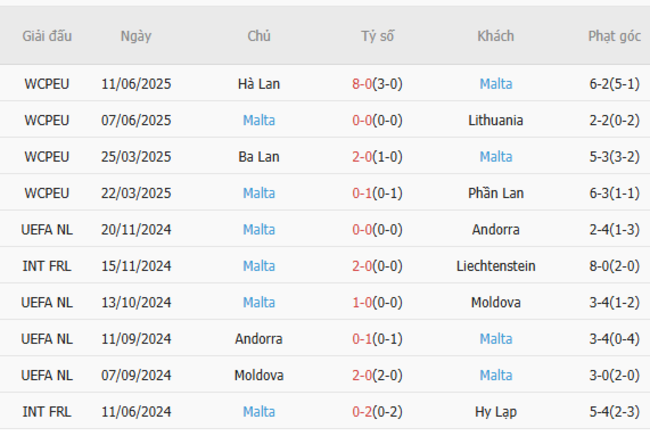650x436 pixels.
Task: Open the 0-2 score on 11/06/2024
Action: 362,411
